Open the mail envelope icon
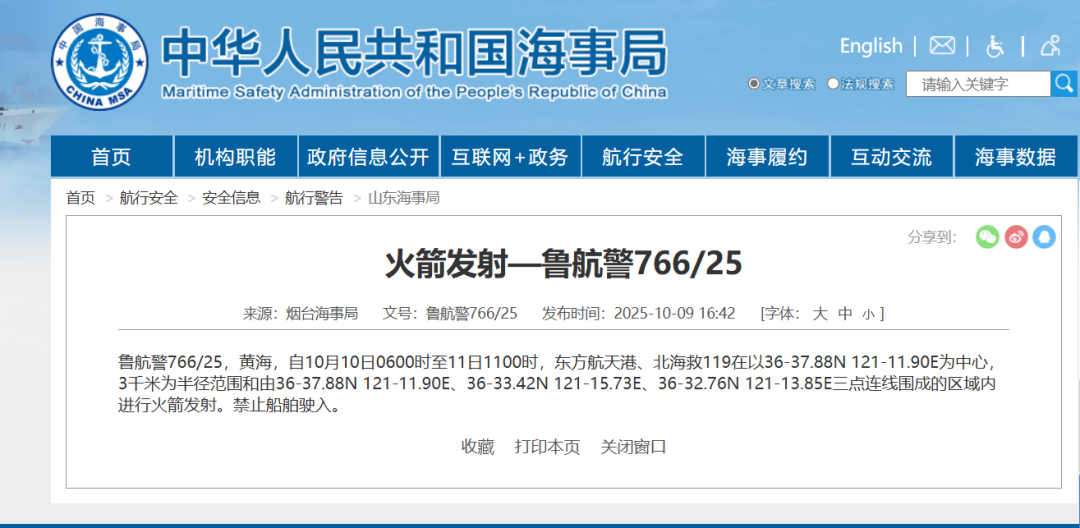The image size is (1080, 528). click(x=942, y=46)
